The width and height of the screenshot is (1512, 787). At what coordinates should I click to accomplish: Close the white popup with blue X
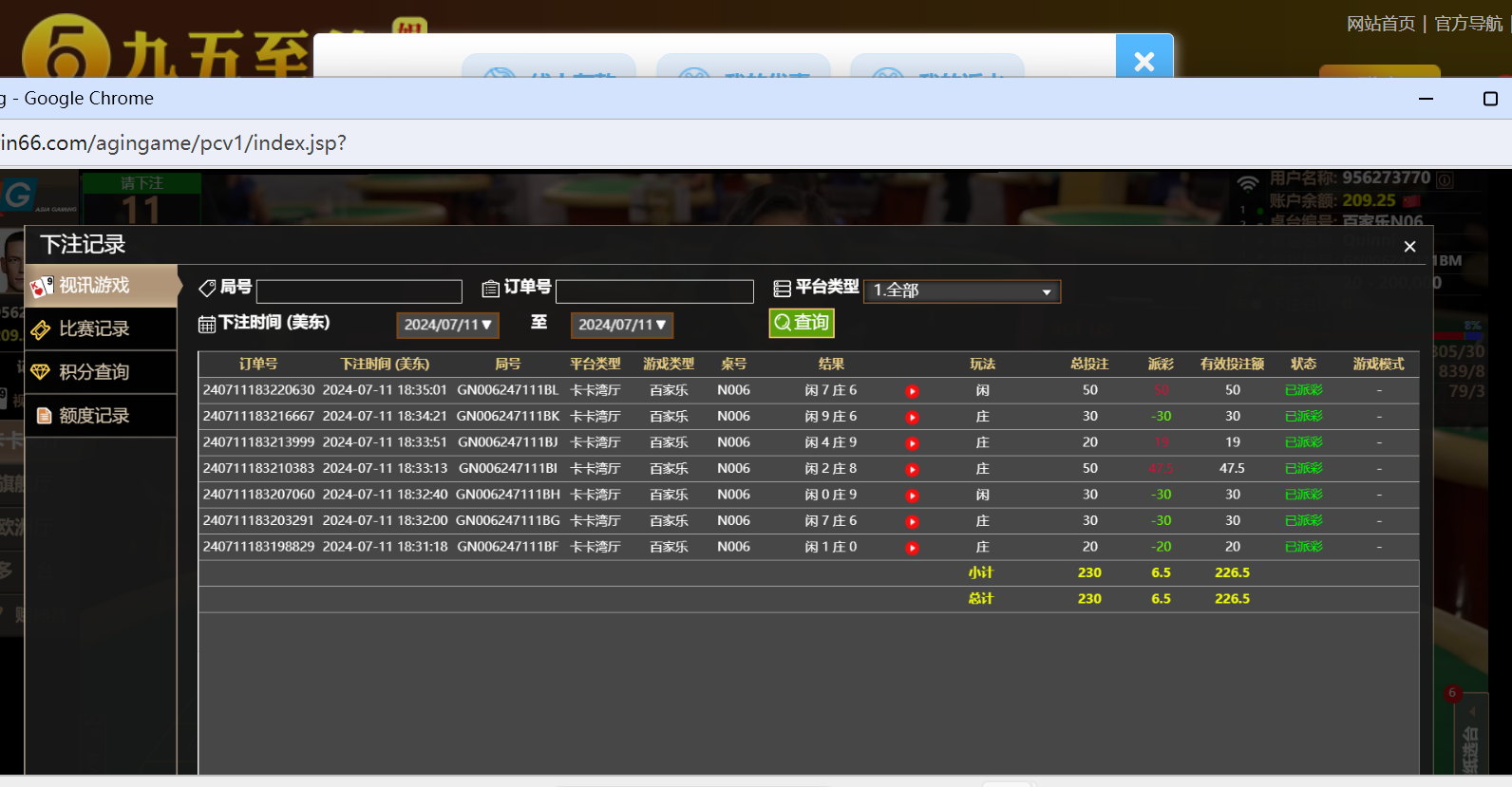[x=1143, y=61]
